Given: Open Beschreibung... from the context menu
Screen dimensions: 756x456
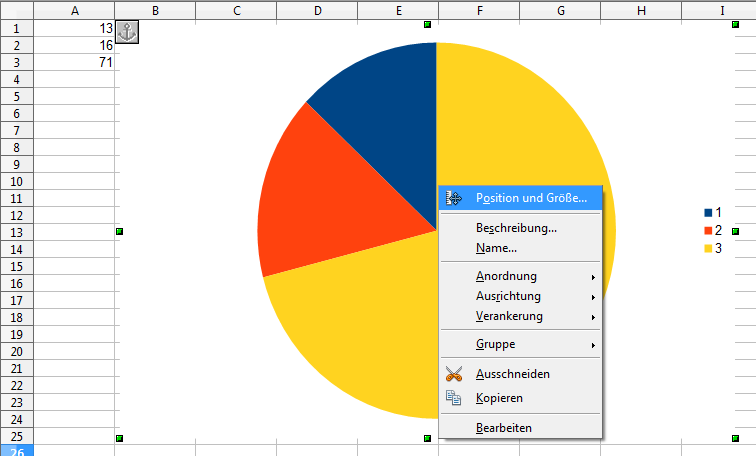Looking at the screenshot, I should tap(516, 228).
